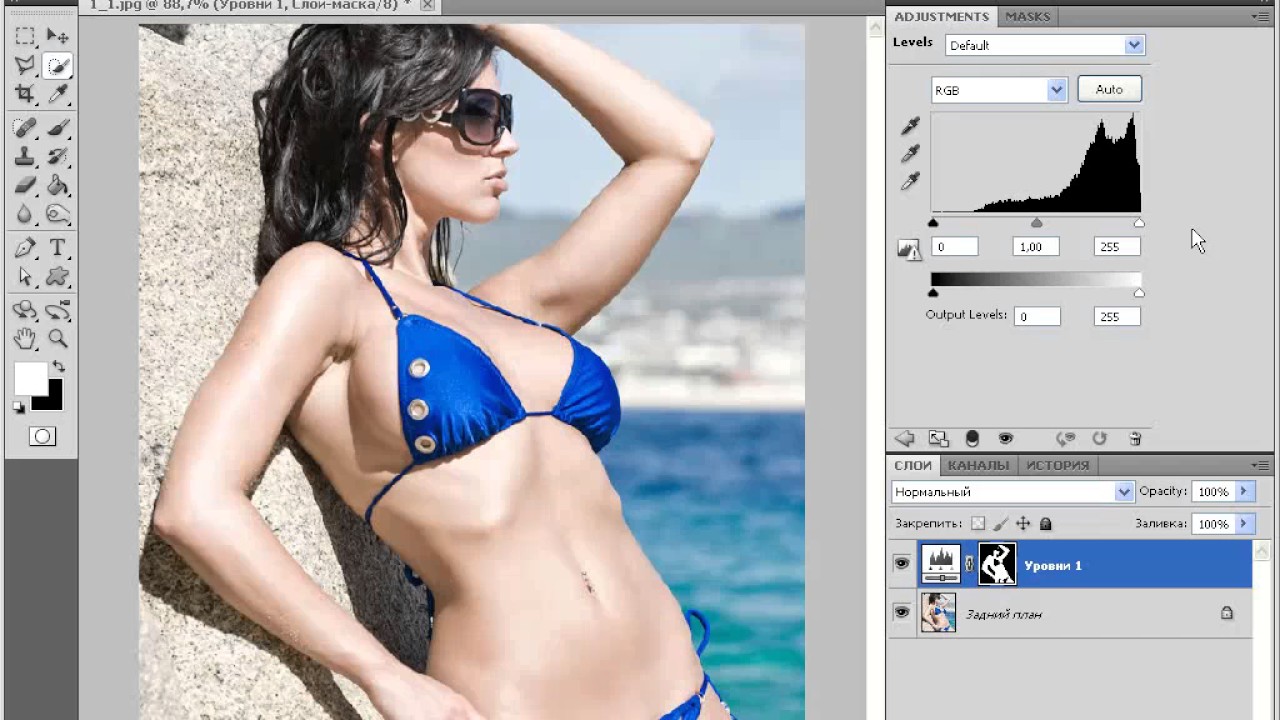Open the Levels preset dropdown (Default)
Image resolution: width=1280 pixels, height=720 pixels.
pos(1044,45)
